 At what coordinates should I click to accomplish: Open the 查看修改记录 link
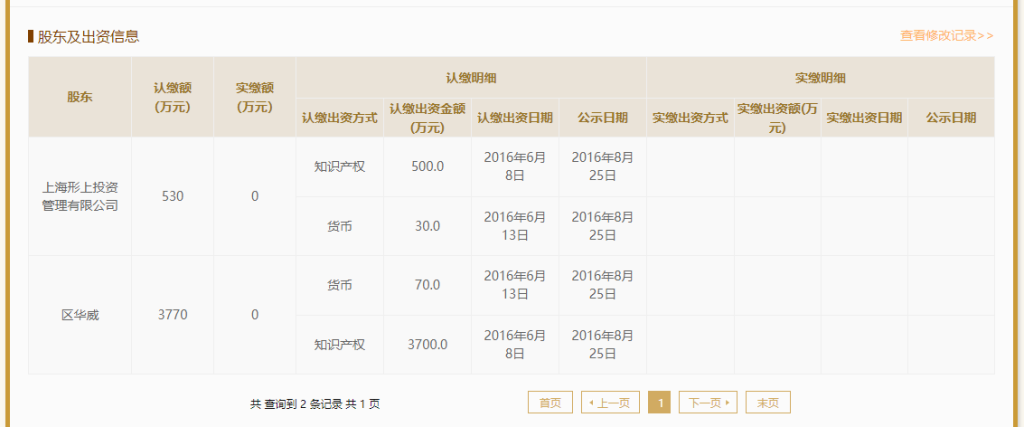click(946, 36)
